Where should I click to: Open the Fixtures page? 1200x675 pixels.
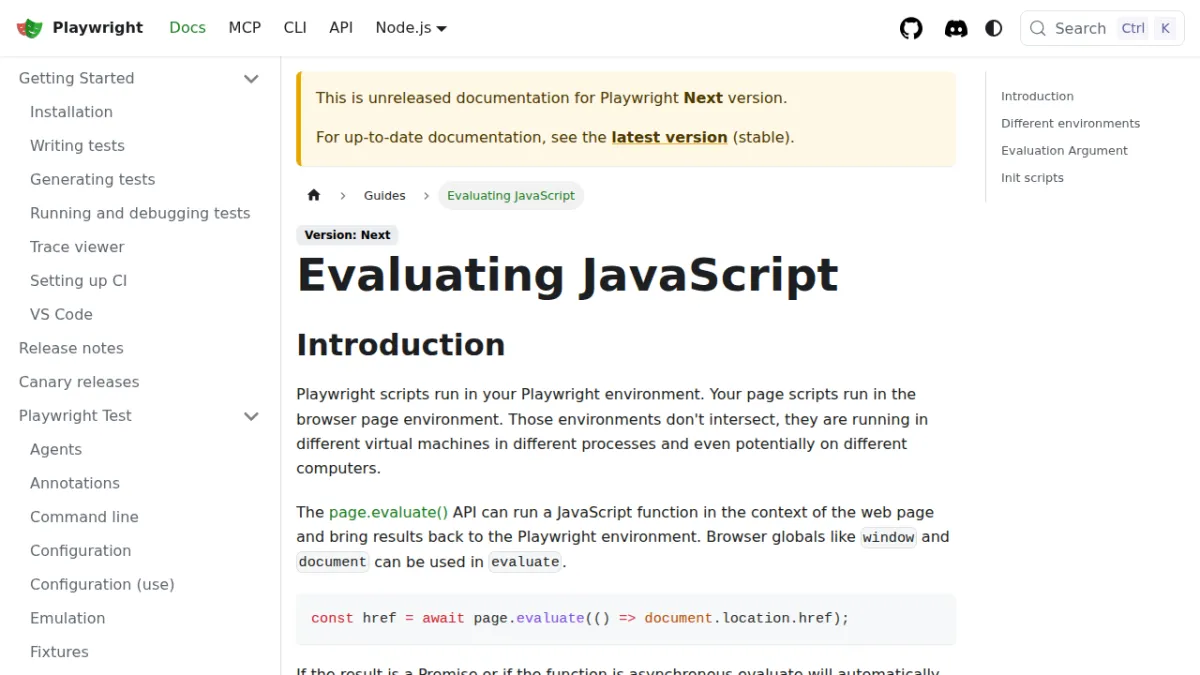click(59, 652)
